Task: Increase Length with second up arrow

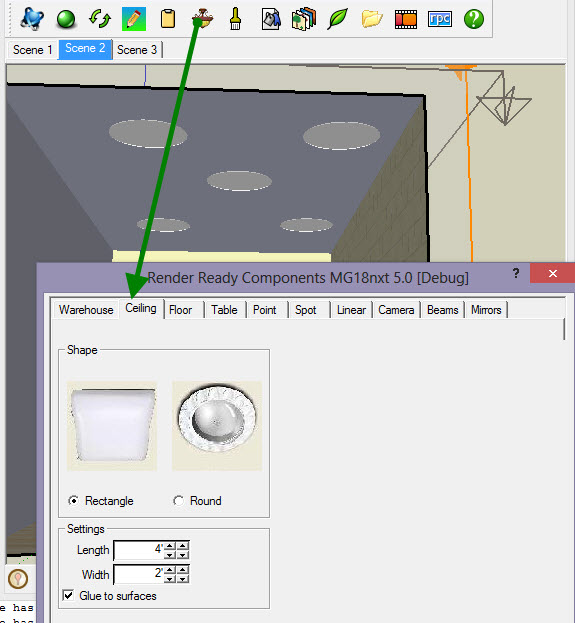Action: pos(183,546)
